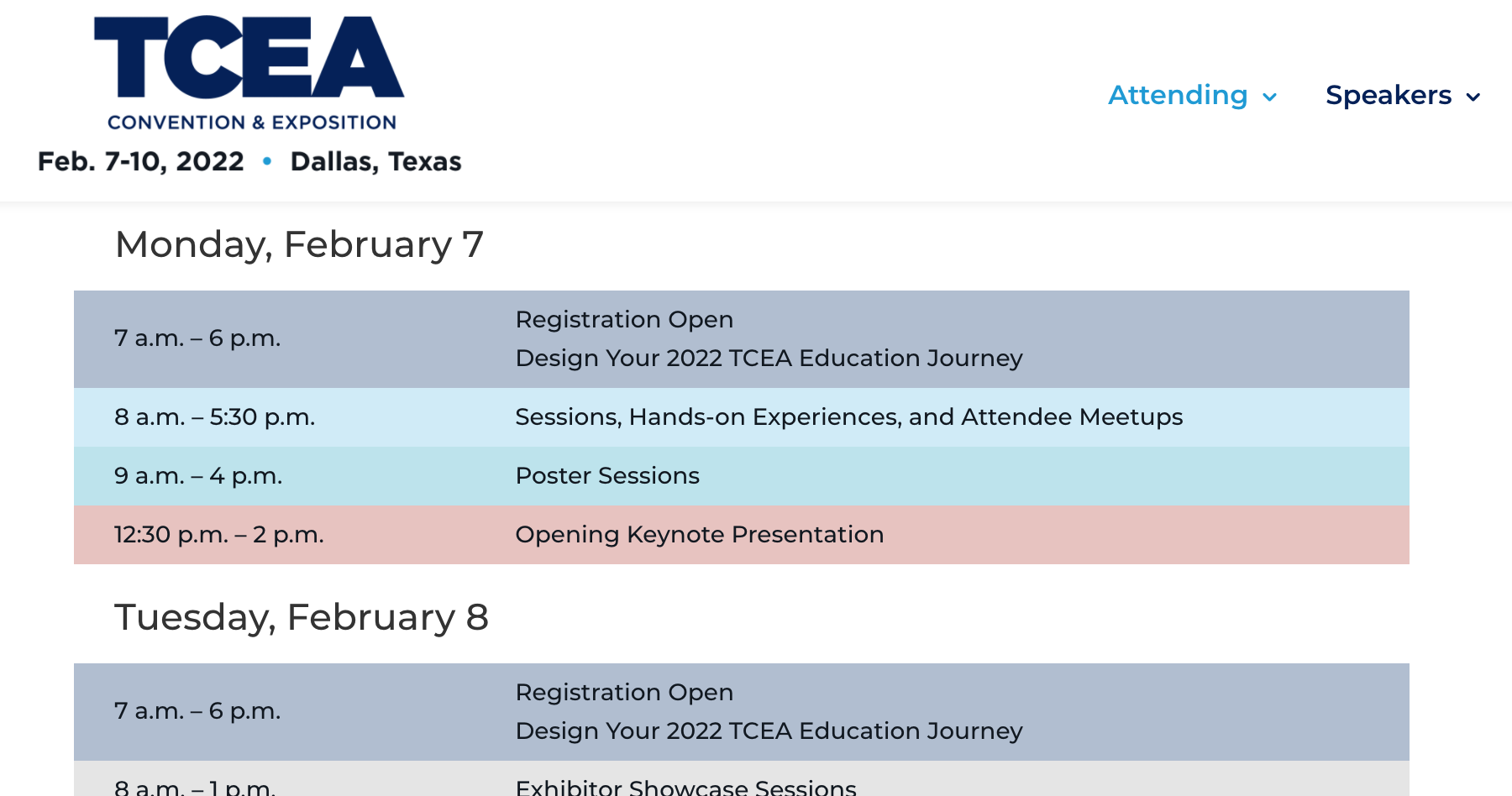Open the Attending navigation menu
This screenshot has height=796, width=1512.
point(1177,96)
